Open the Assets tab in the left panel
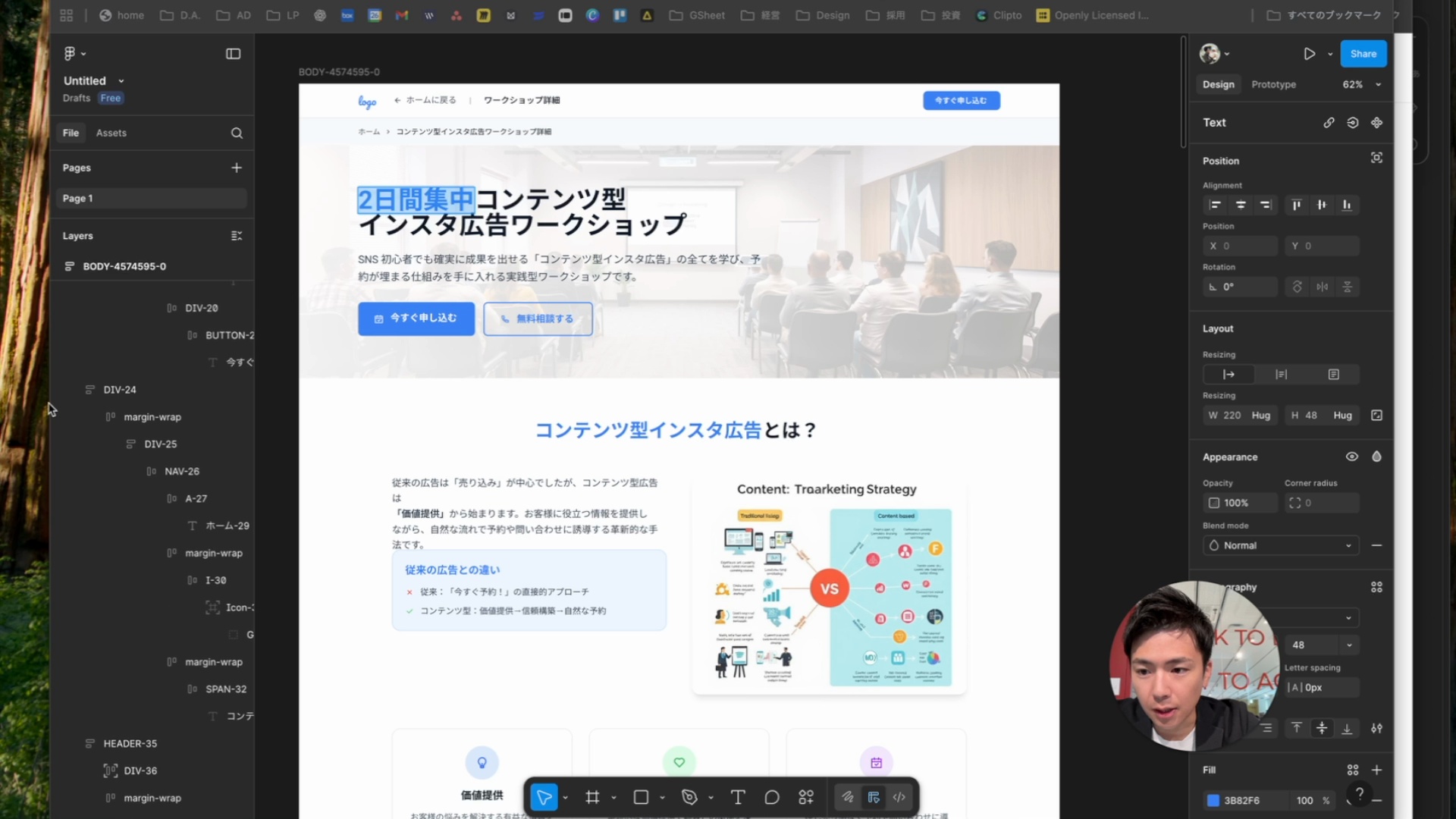Image resolution: width=1456 pixels, height=819 pixels. coord(111,133)
